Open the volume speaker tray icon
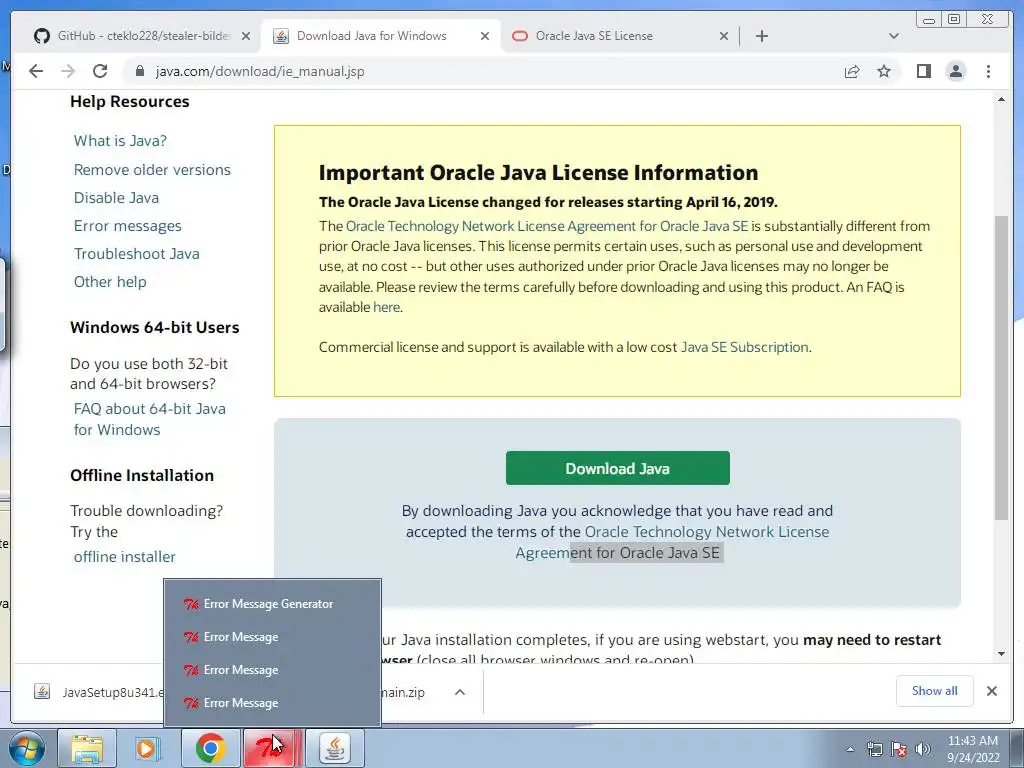This screenshot has height=768, width=1024. tap(923, 749)
